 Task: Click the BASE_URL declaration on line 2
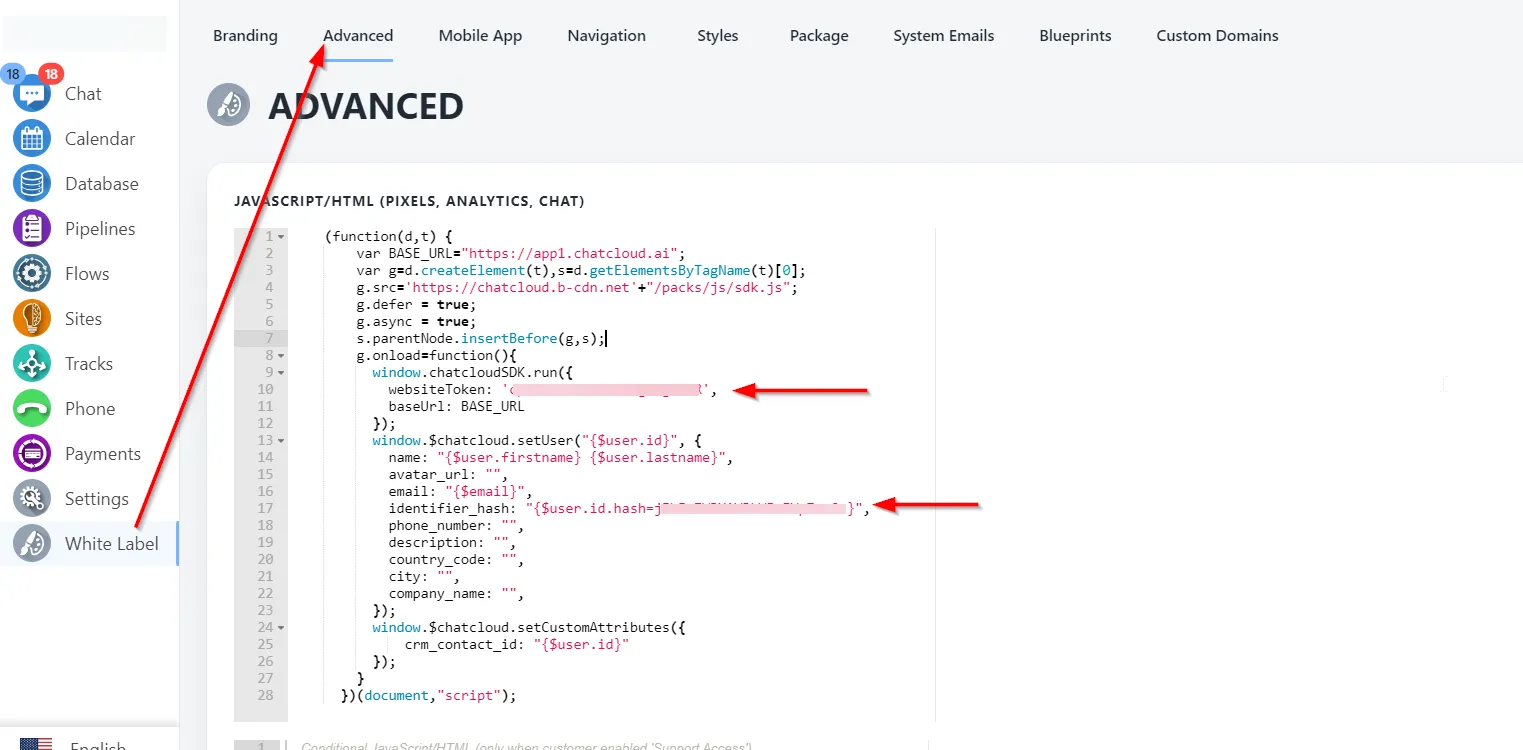point(520,254)
